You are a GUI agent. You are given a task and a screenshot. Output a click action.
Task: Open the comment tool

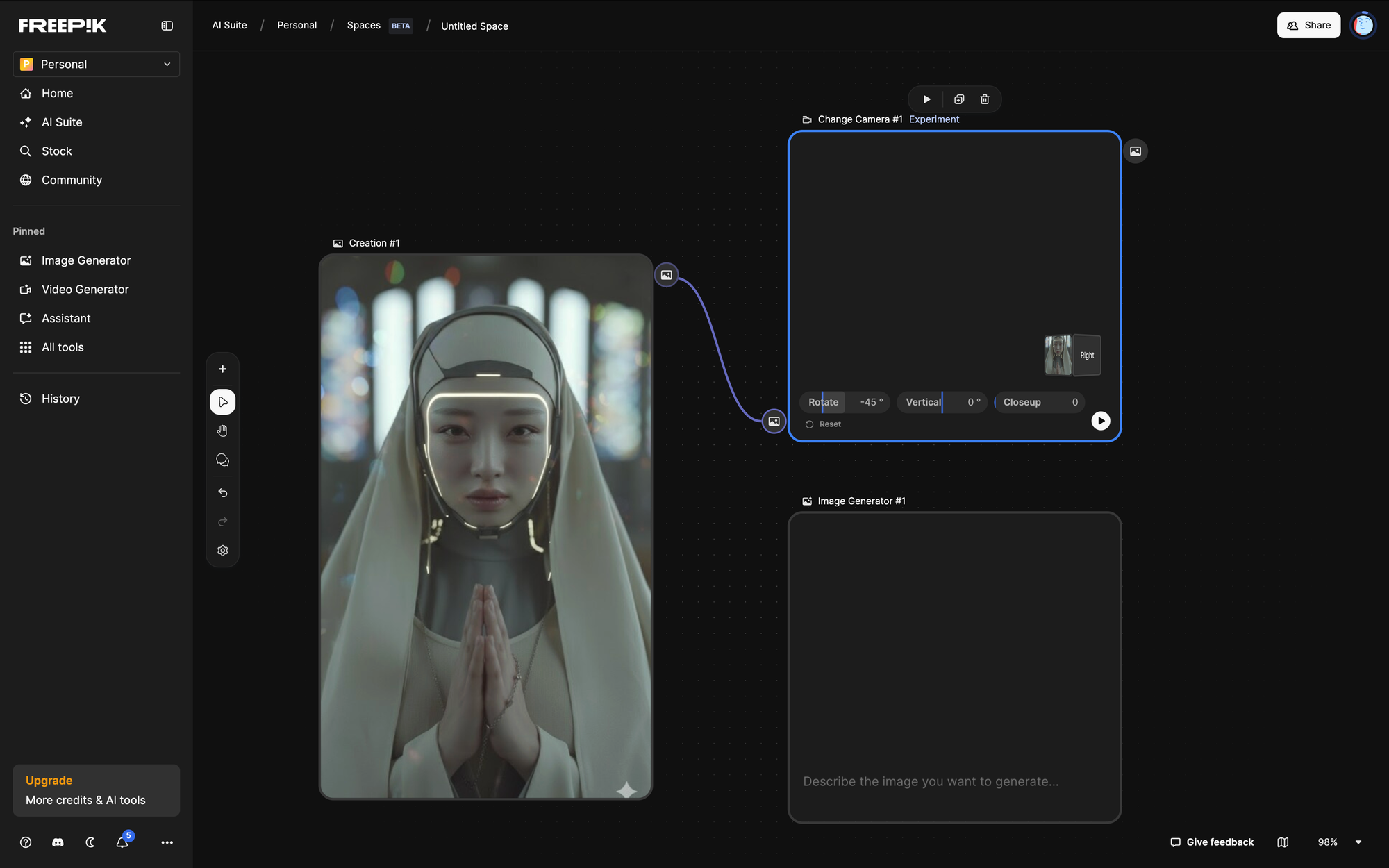click(222, 460)
